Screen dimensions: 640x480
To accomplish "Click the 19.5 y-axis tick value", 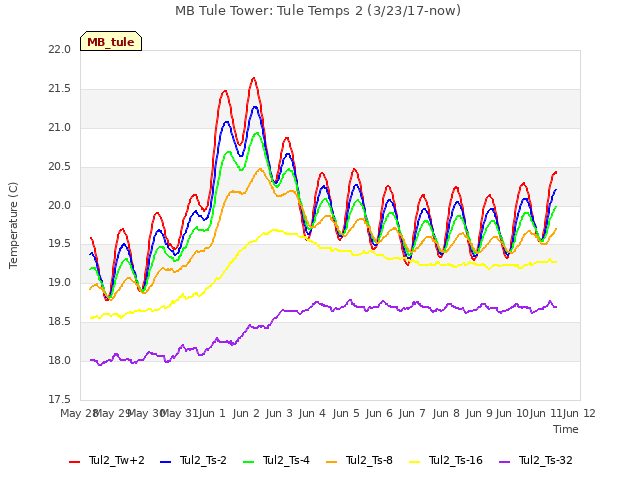I will click(x=59, y=244).
